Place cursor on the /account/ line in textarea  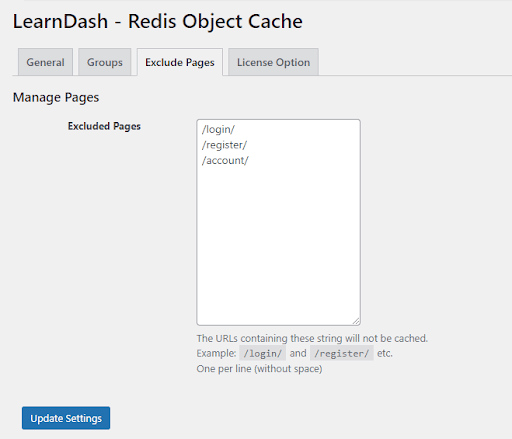(x=225, y=160)
